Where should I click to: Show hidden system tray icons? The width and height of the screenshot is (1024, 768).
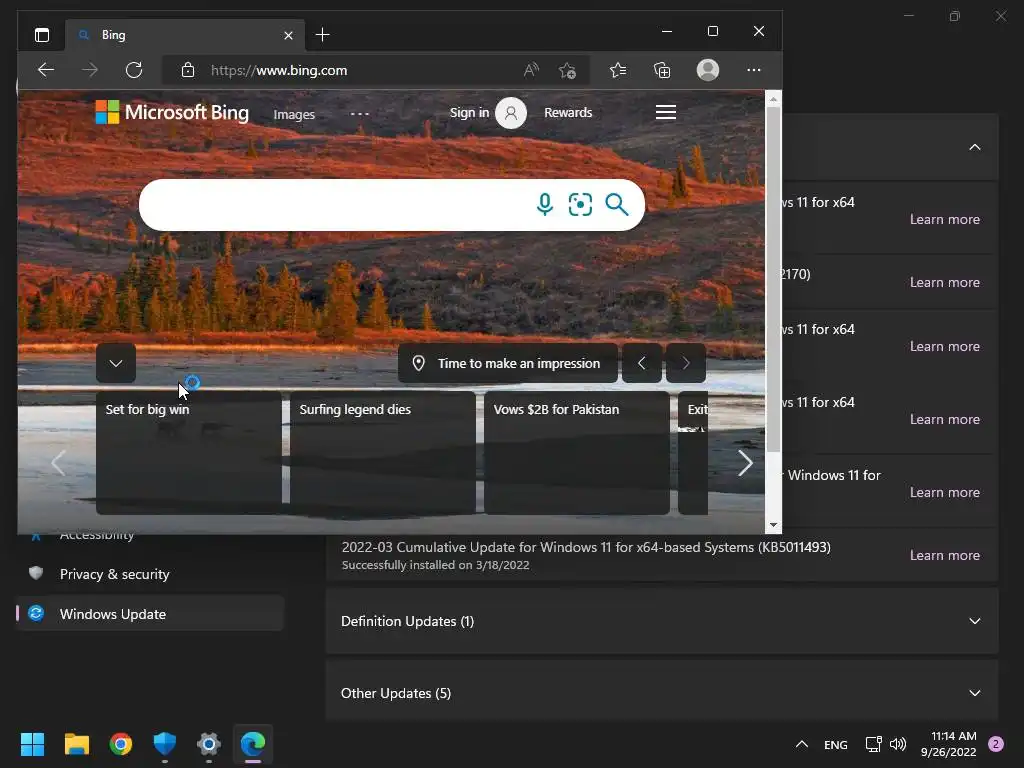[x=802, y=744]
